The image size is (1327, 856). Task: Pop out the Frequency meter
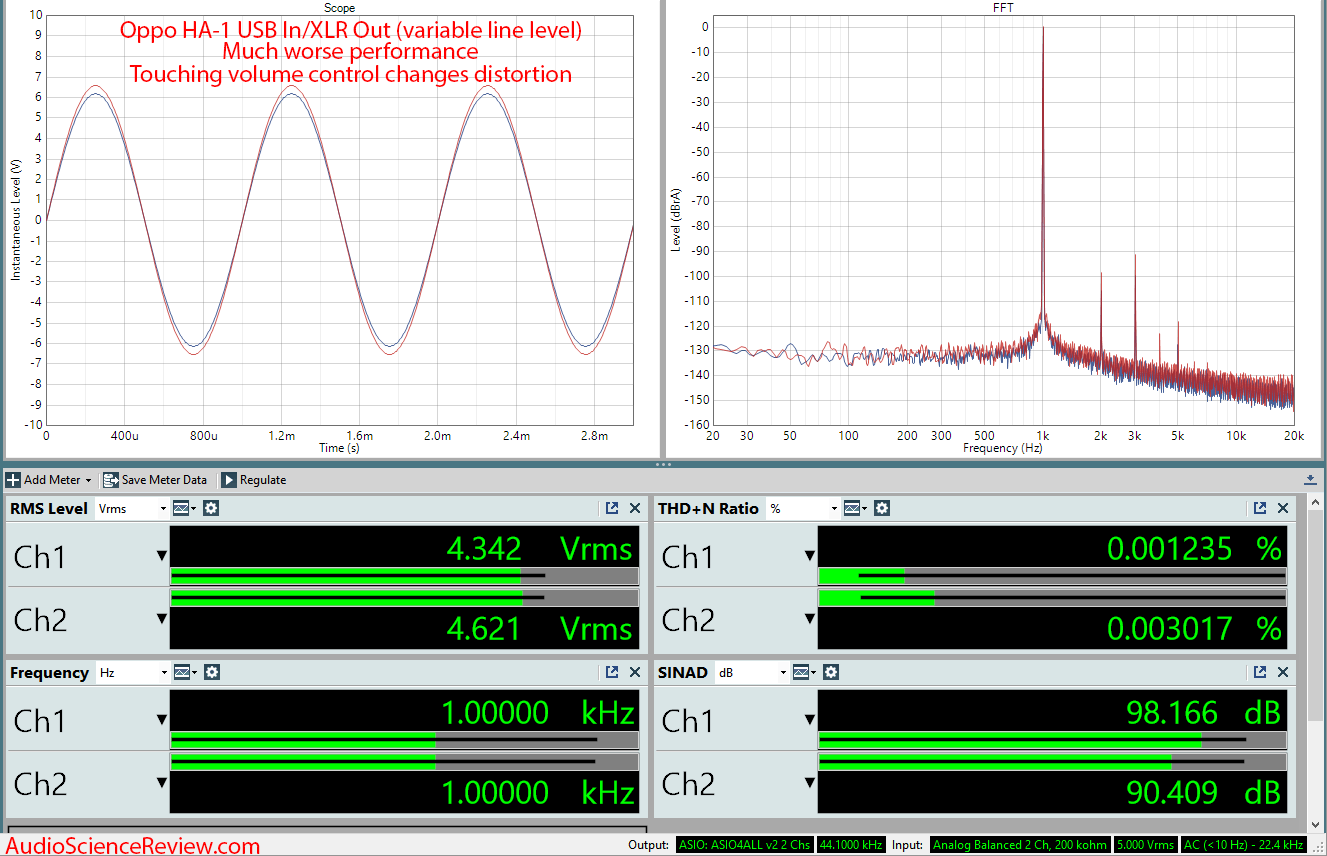click(x=612, y=673)
